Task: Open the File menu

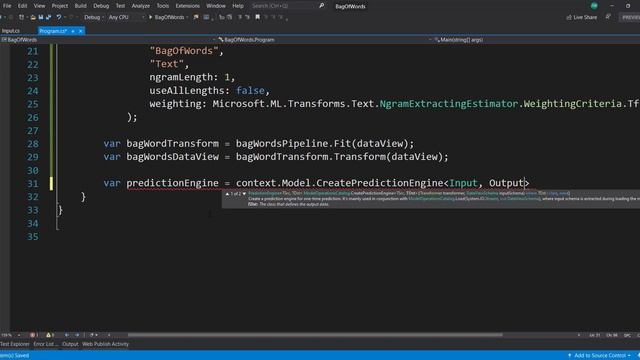Action: pos(7,6)
